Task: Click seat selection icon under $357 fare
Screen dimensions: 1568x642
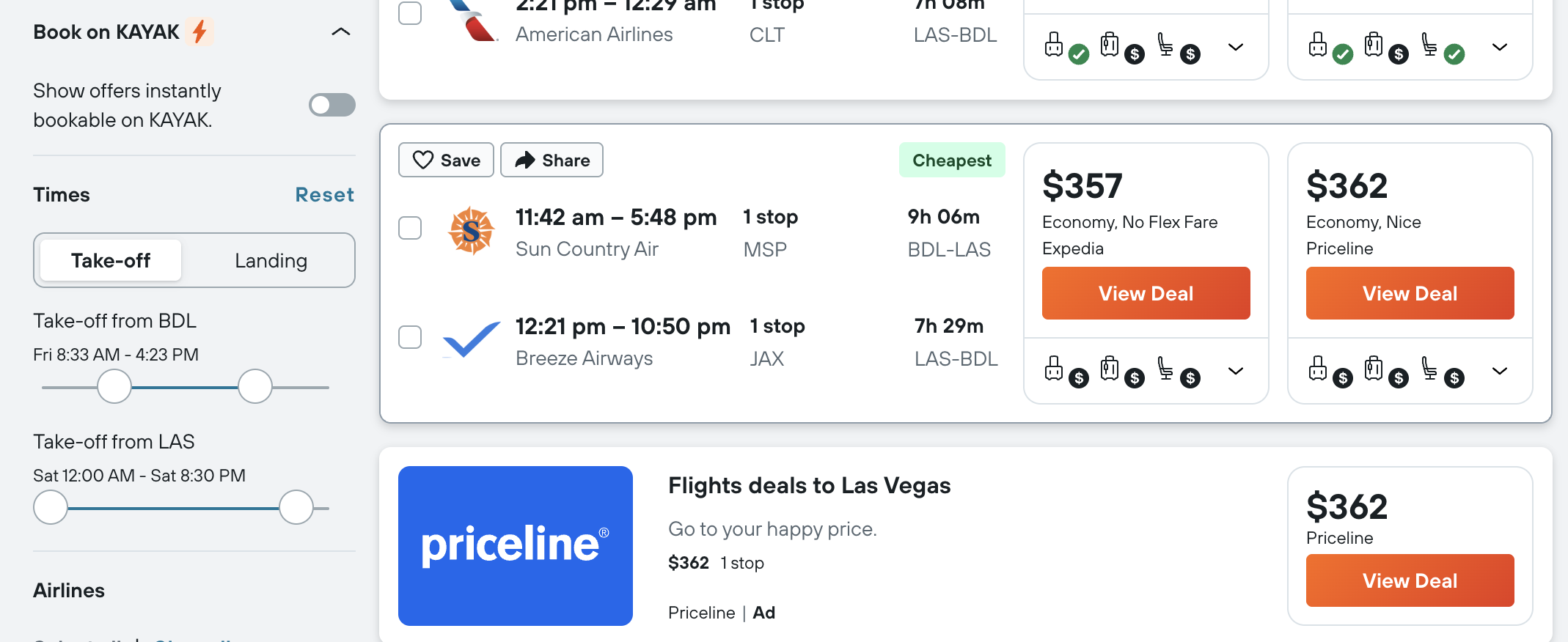Action: (1165, 368)
